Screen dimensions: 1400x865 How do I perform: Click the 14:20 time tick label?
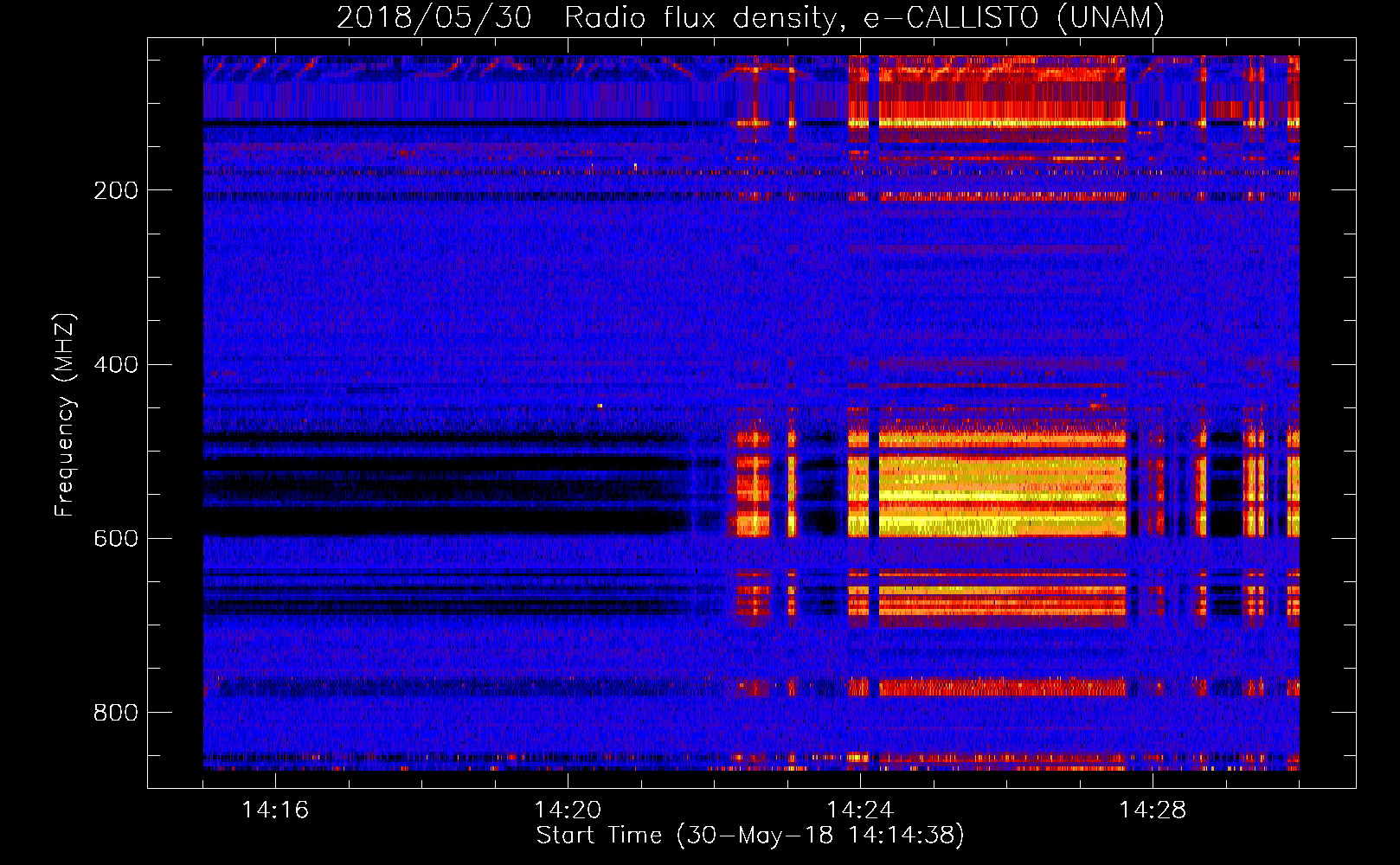[x=568, y=810]
